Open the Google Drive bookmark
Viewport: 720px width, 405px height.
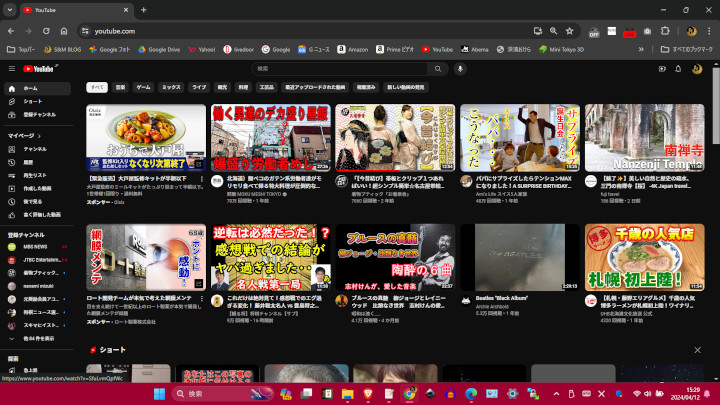point(159,49)
